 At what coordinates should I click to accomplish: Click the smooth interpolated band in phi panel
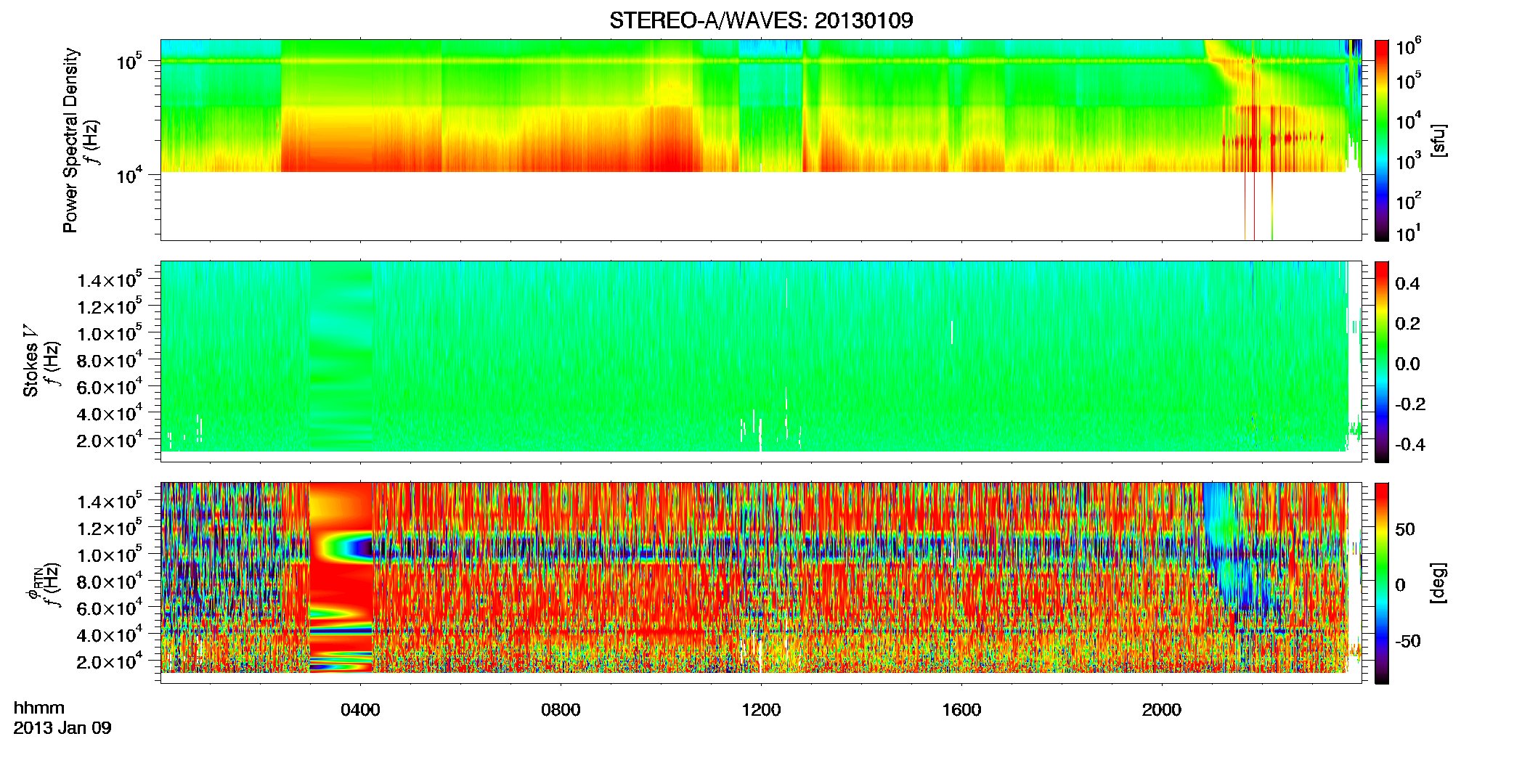(341, 577)
